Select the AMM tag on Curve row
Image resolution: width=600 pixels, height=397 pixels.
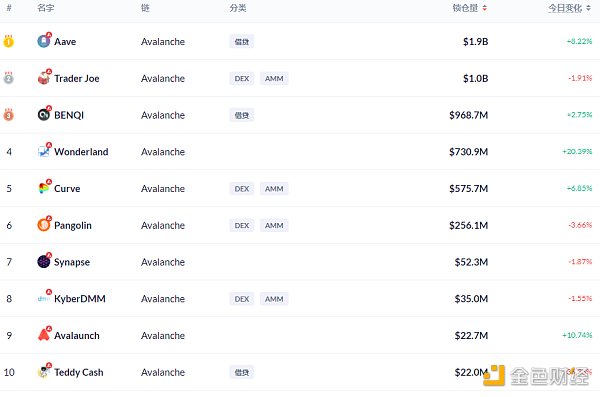[x=274, y=189]
